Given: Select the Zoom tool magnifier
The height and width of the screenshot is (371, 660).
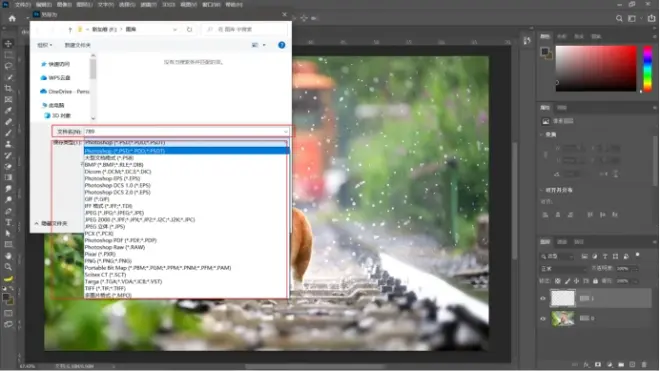Looking at the screenshot, I should 8,267.
